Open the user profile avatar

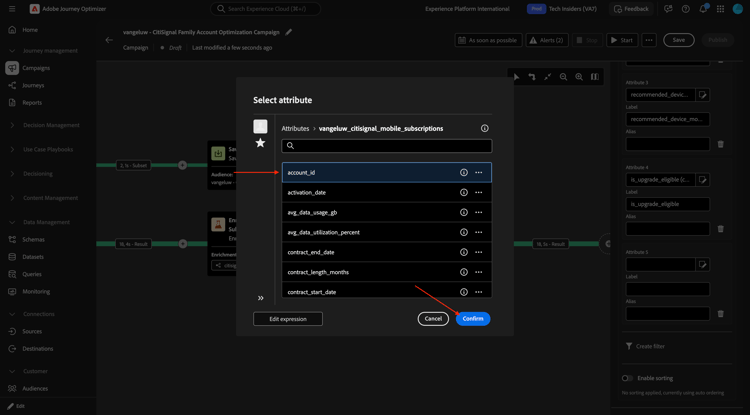tap(738, 9)
